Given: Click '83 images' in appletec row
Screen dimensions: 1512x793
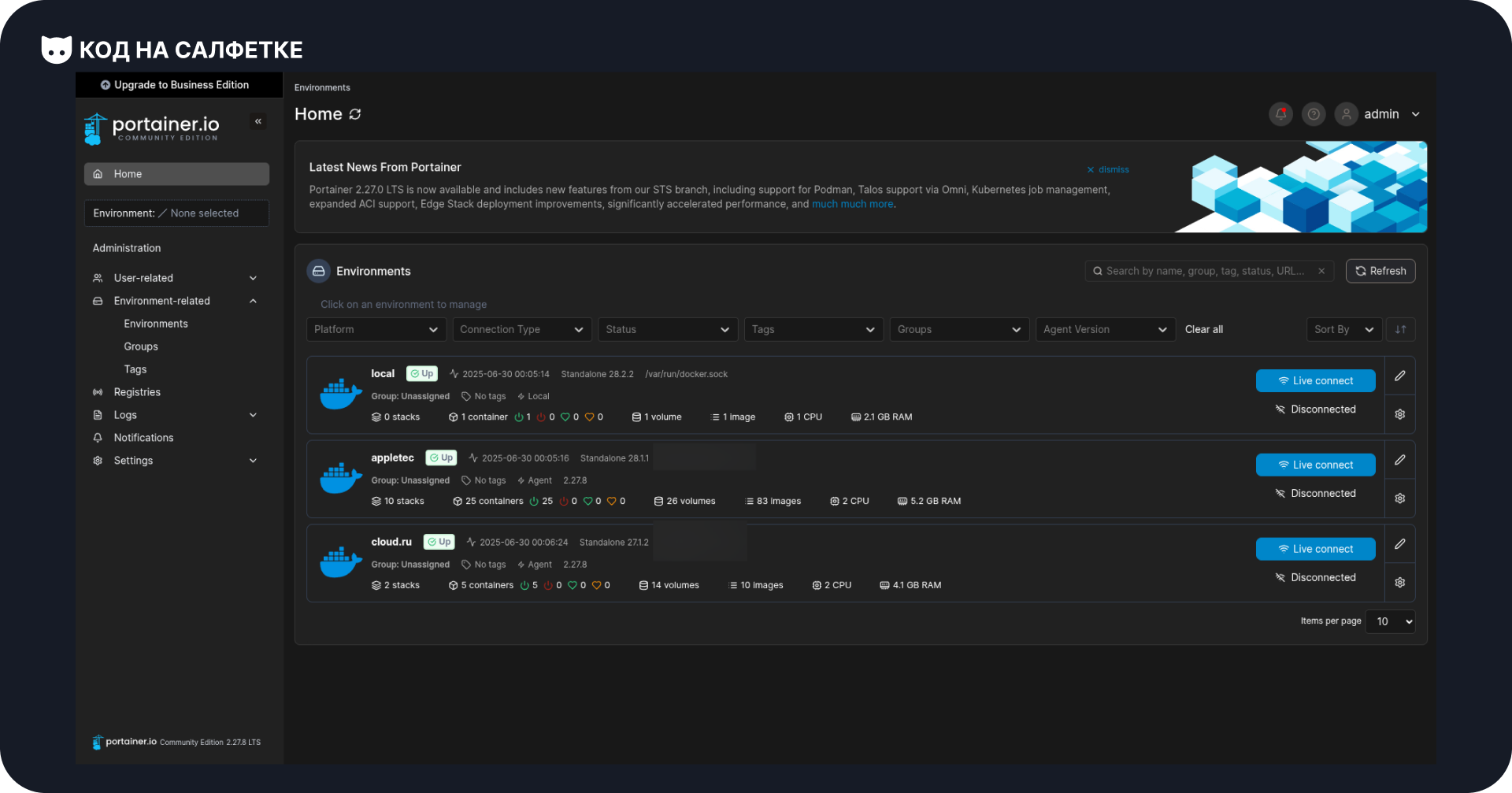Looking at the screenshot, I should [x=773, y=501].
